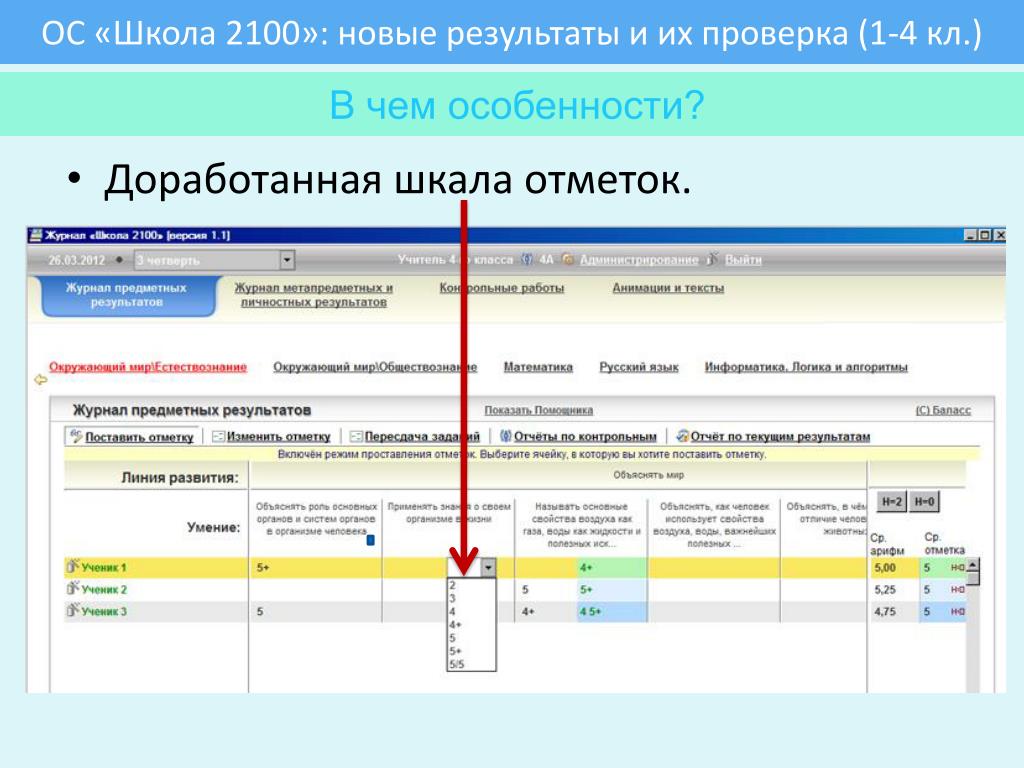Click the Пересдача заданий icon

(x=356, y=436)
